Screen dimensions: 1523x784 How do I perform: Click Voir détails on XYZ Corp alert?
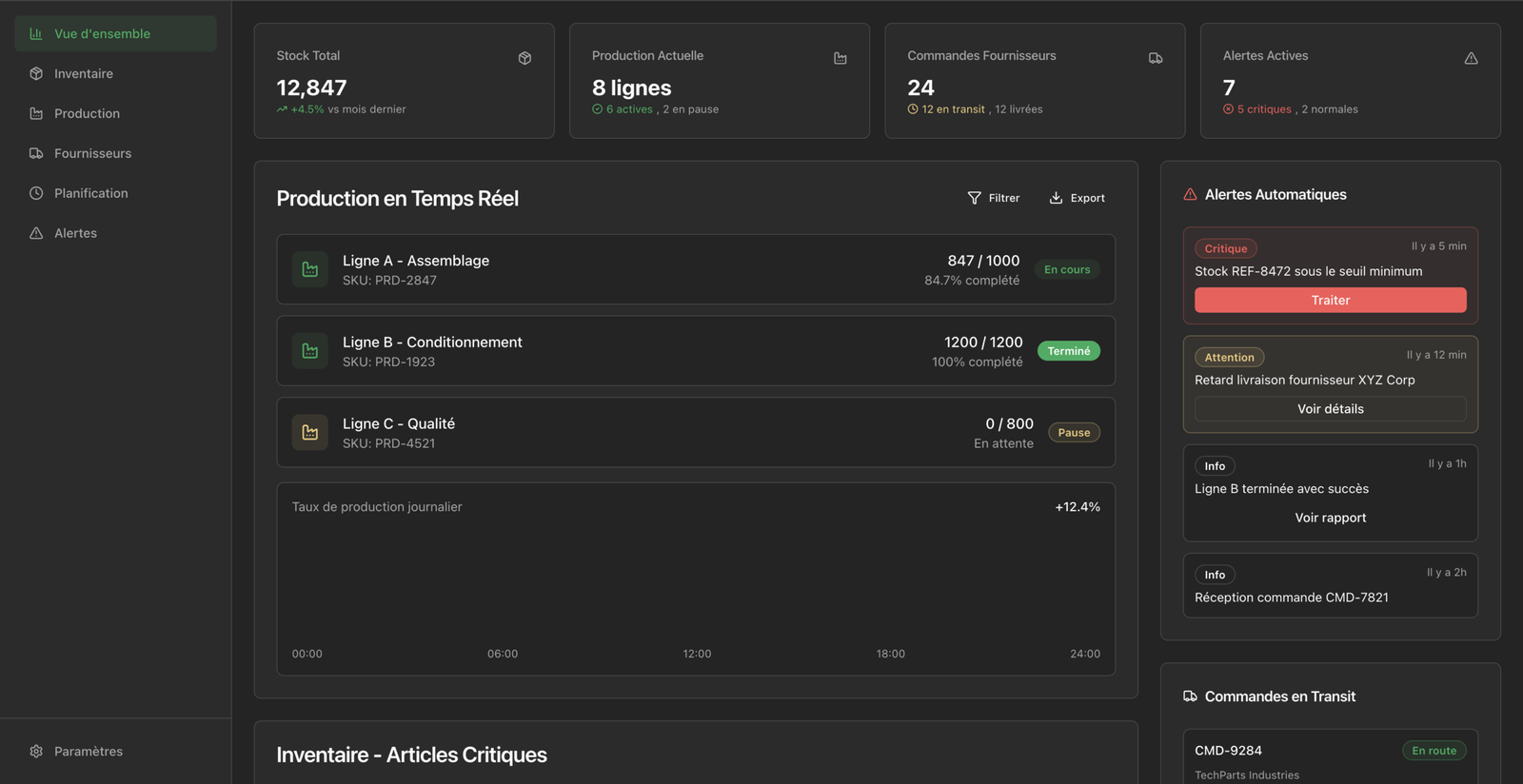tap(1330, 409)
